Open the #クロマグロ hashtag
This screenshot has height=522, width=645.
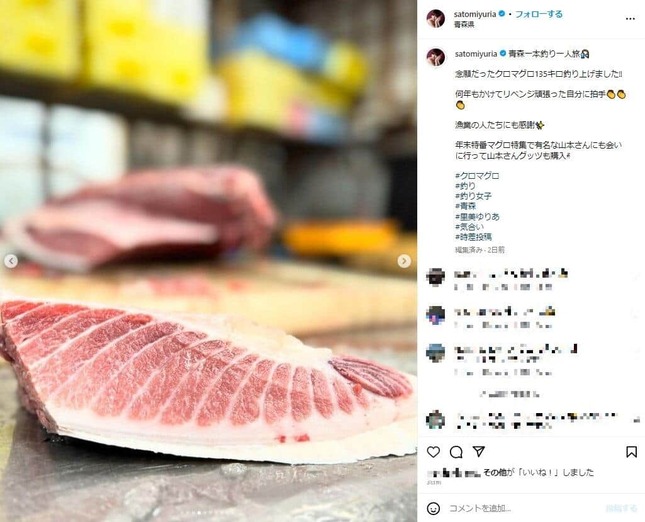coord(477,176)
